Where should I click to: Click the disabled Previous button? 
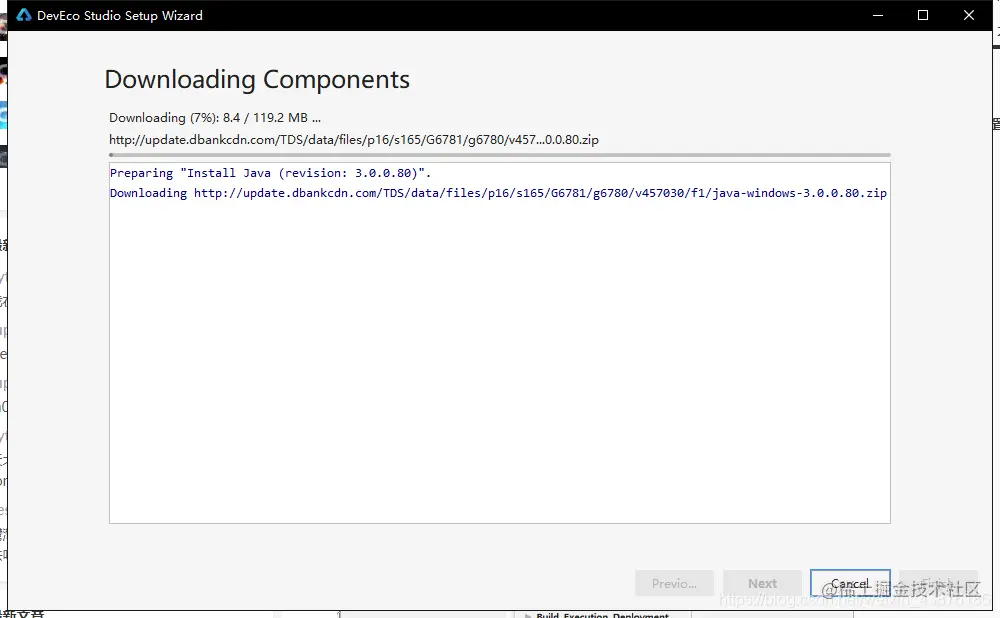click(x=674, y=584)
